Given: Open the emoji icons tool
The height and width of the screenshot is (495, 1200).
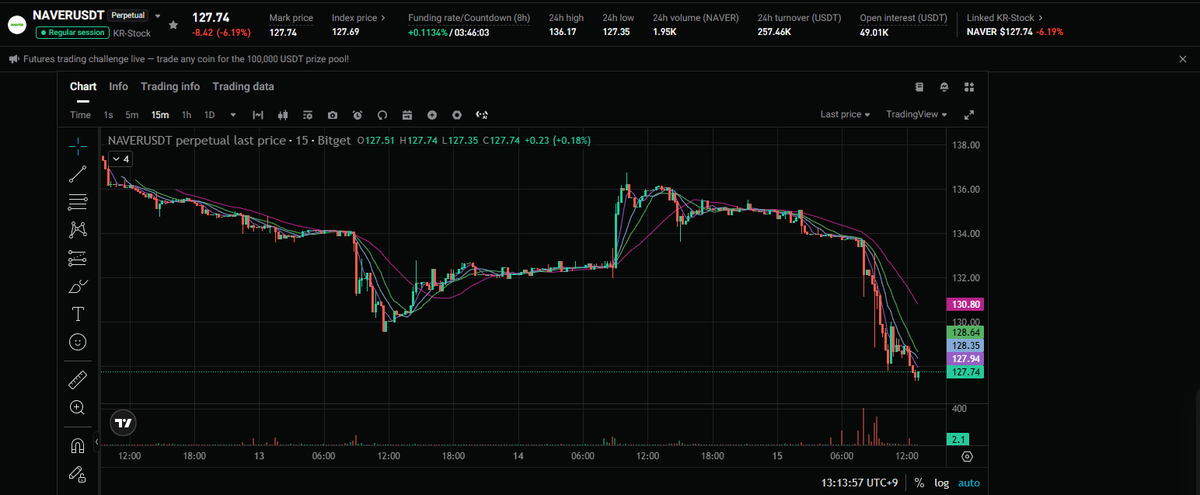Looking at the screenshot, I should (78, 342).
